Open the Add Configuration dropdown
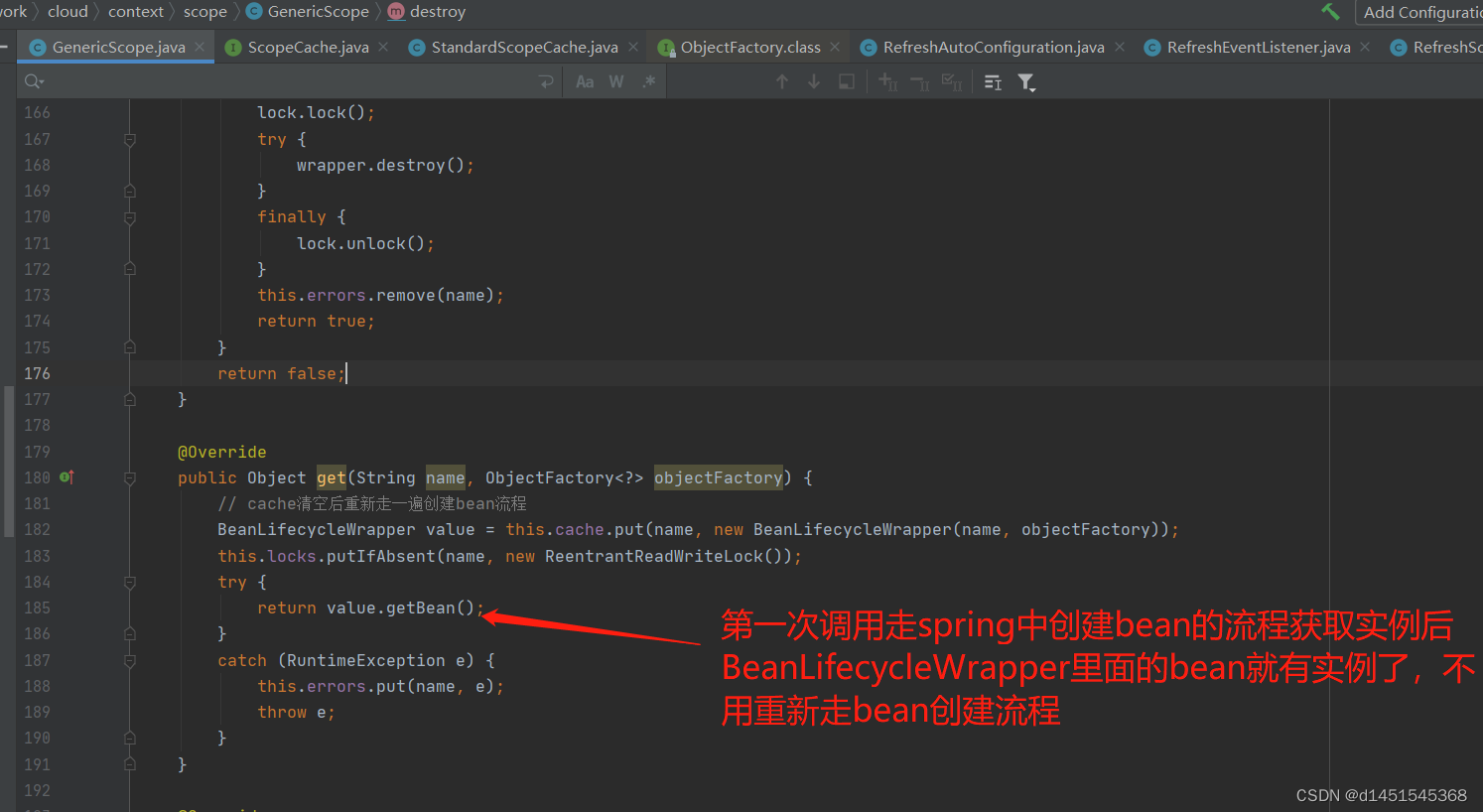Viewport: 1483px width, 812px height. 1421,12
